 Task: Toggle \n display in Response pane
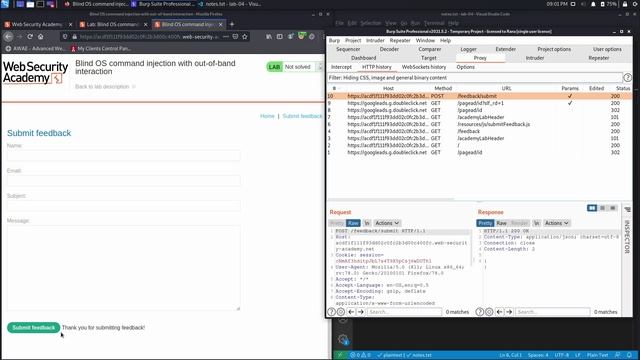(x=536, y=223)
